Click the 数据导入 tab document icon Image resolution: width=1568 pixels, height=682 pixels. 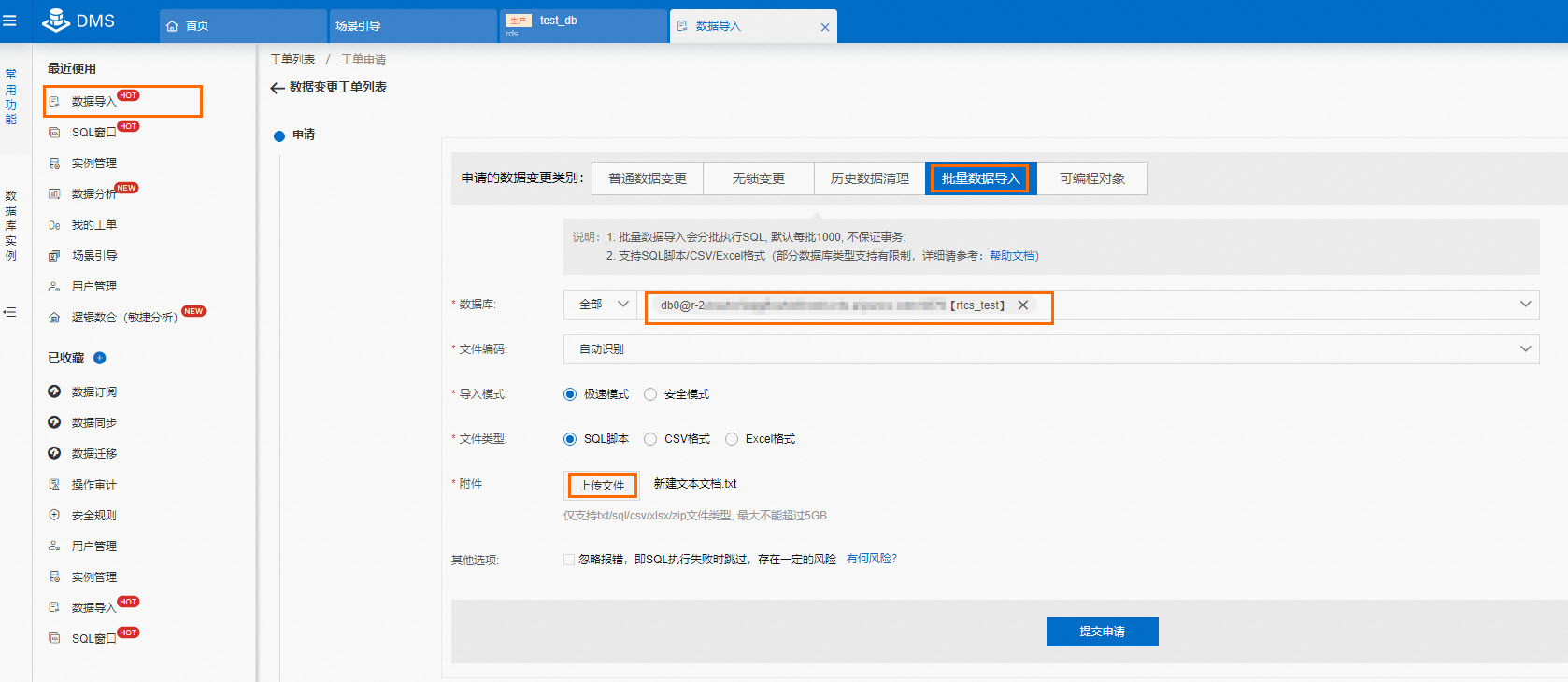[x=682, y=26]
